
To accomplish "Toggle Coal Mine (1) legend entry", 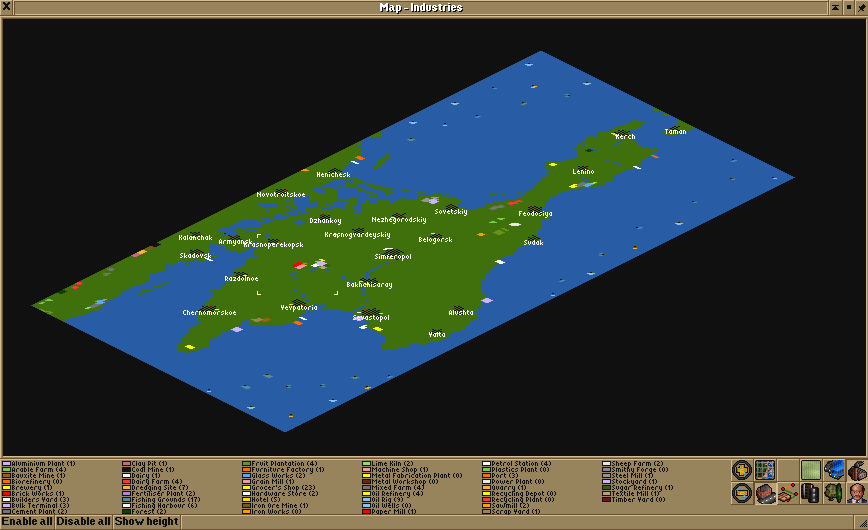I will 148,470.
